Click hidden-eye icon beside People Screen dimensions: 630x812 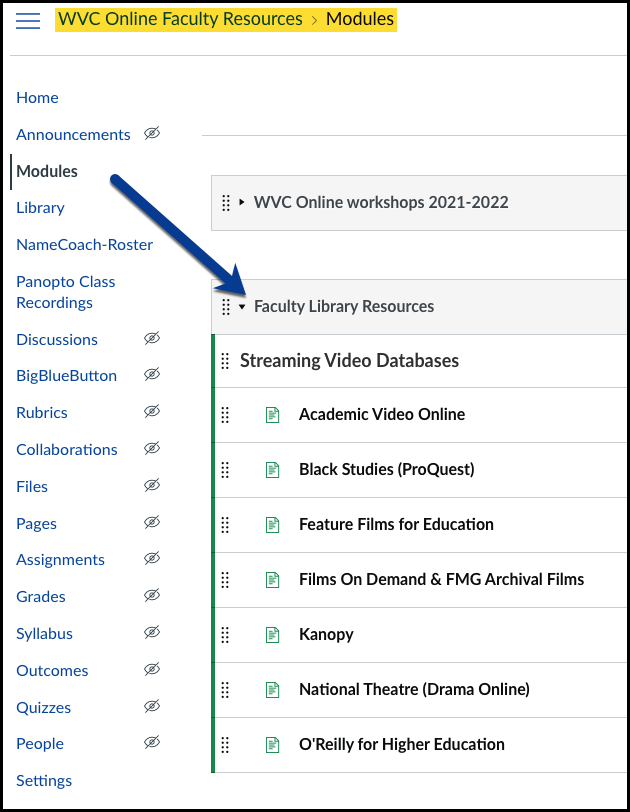coord(152,742)
